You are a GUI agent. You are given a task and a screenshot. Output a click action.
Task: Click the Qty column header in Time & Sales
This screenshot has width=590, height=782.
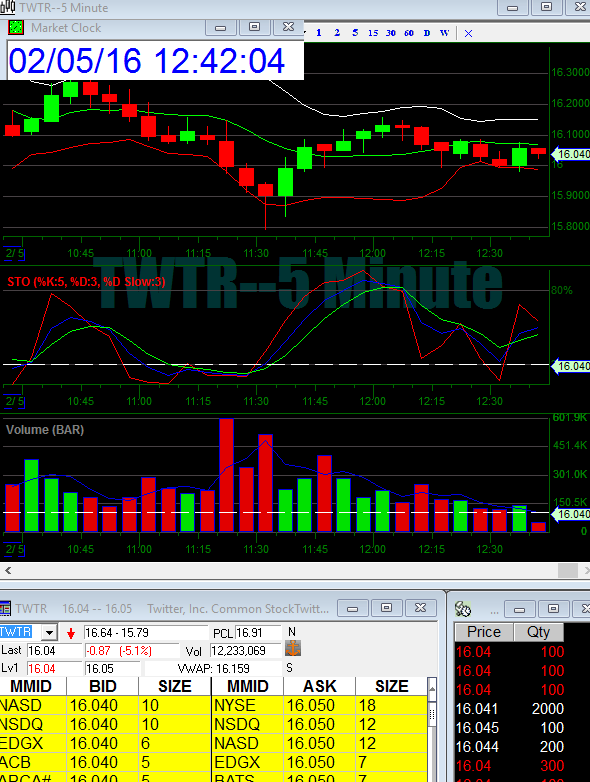(539, 632)
